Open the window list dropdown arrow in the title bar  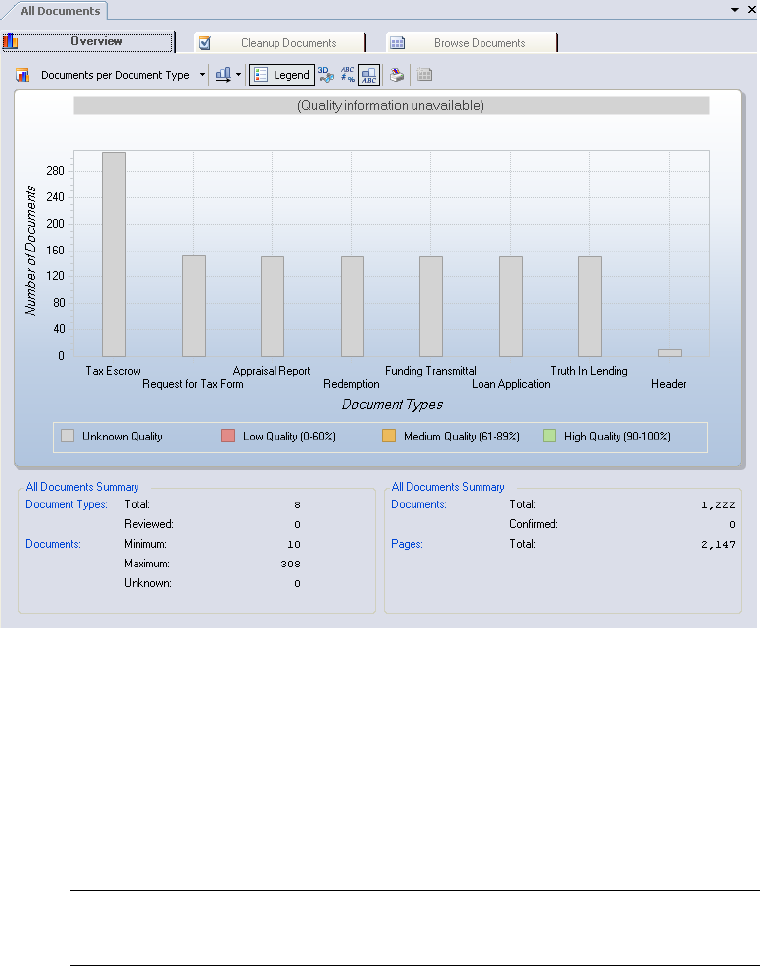pos(735,10)
